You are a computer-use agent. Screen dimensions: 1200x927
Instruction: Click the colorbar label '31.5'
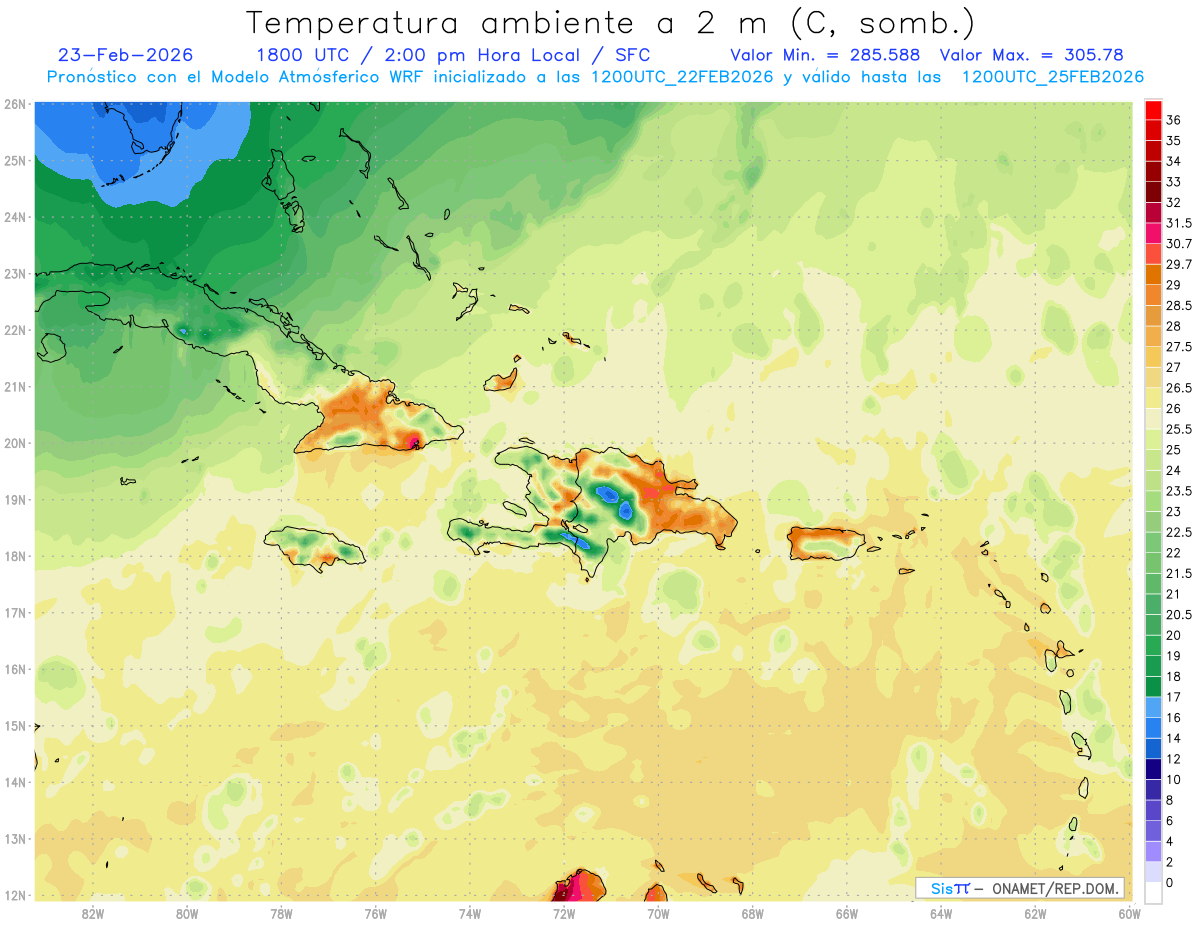coord(1179,223)
